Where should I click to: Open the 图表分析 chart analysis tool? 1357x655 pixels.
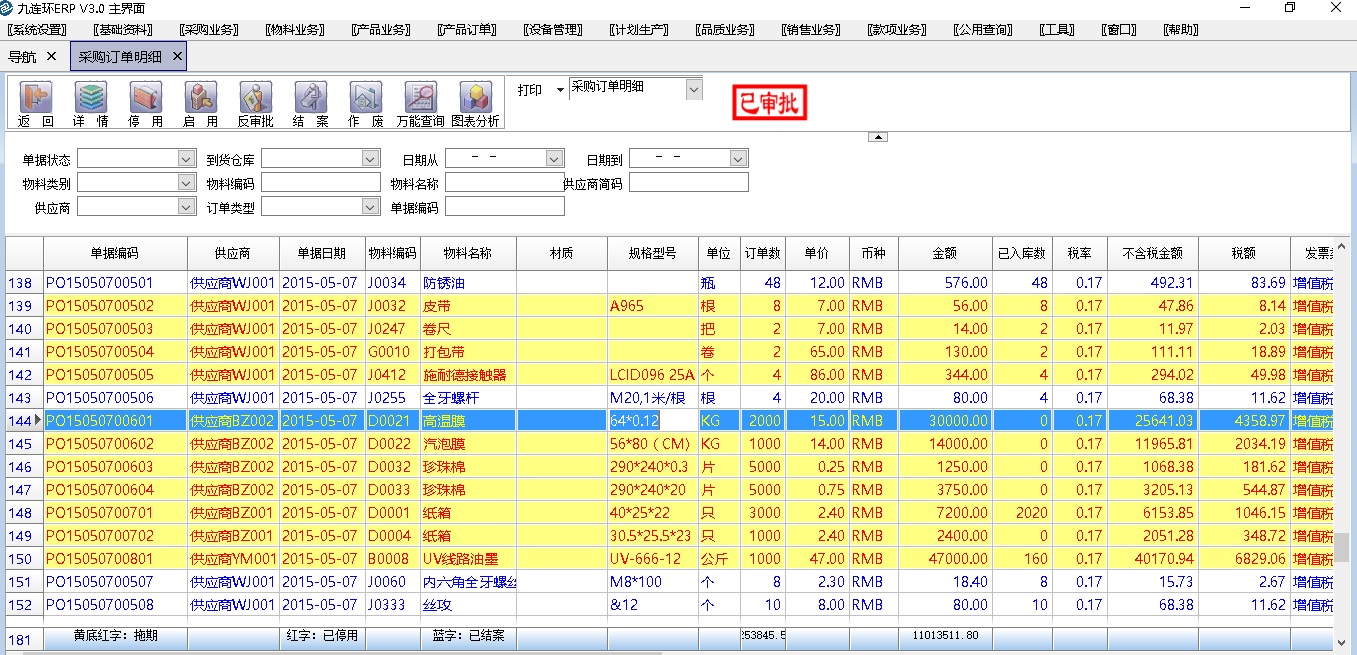point(475,104)
